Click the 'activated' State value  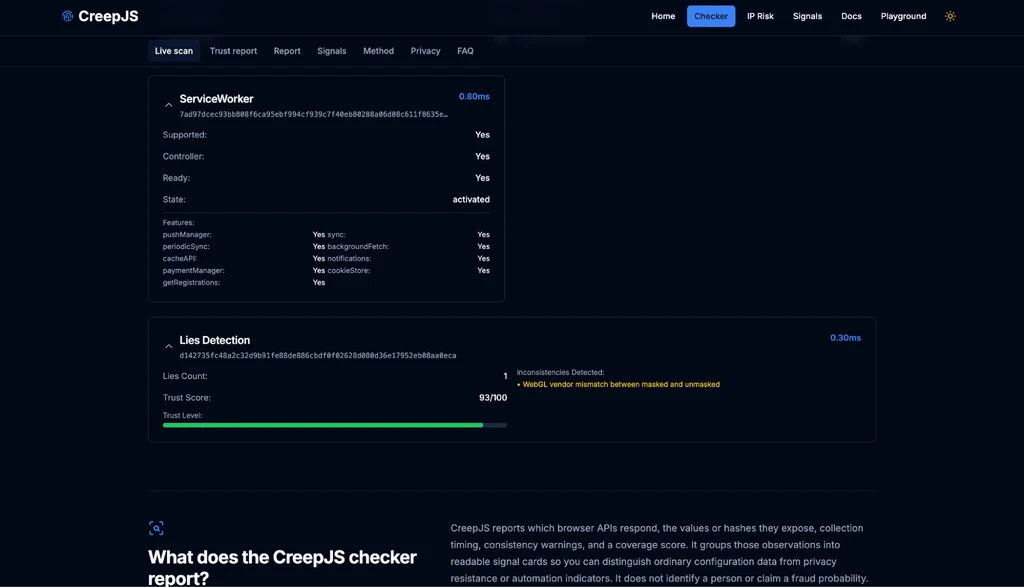(471, 200)
